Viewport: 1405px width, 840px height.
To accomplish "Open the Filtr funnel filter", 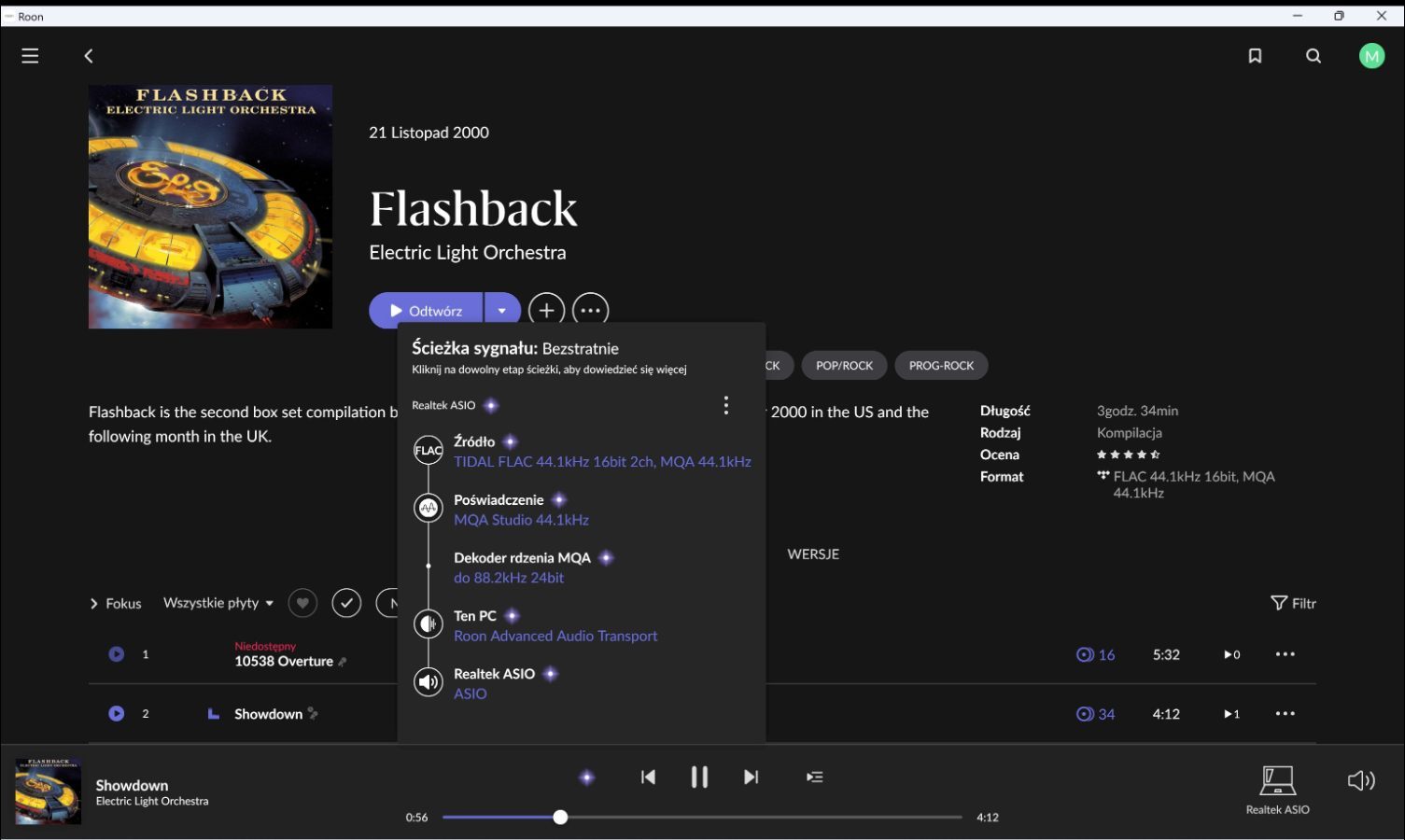I will coord(1293,603).
